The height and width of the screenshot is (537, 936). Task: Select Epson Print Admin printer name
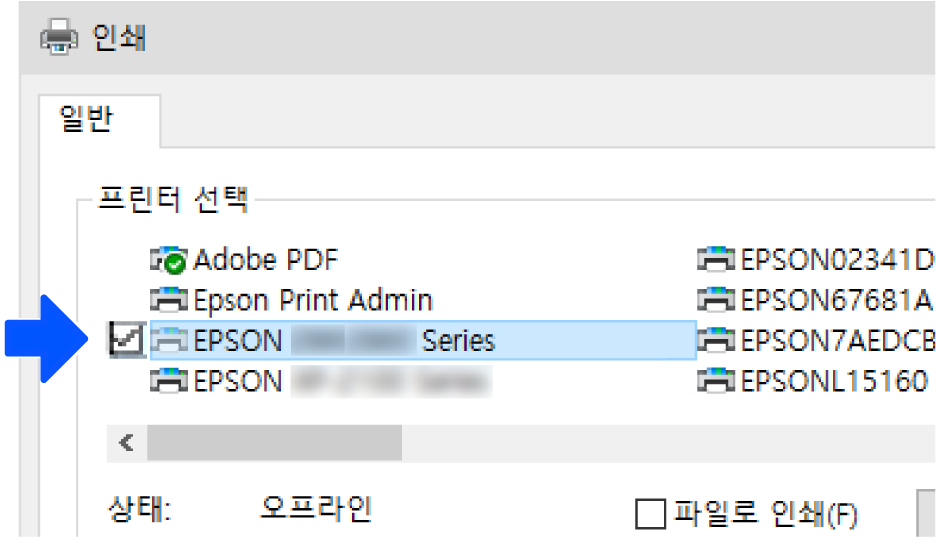[x=313, y=299]
